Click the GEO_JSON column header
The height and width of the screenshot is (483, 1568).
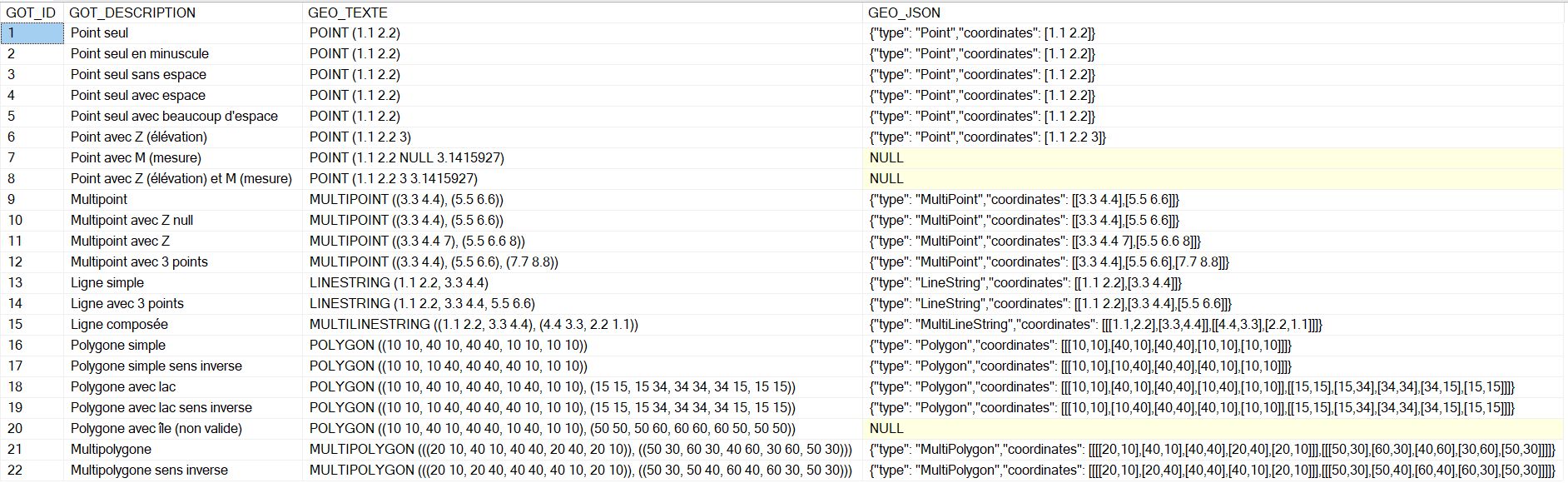point(904,12)
